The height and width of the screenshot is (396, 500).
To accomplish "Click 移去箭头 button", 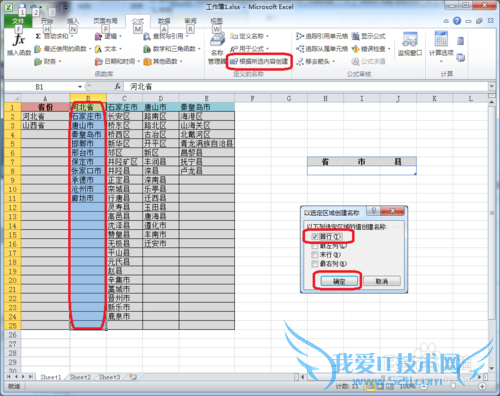I will pos(316,61).
